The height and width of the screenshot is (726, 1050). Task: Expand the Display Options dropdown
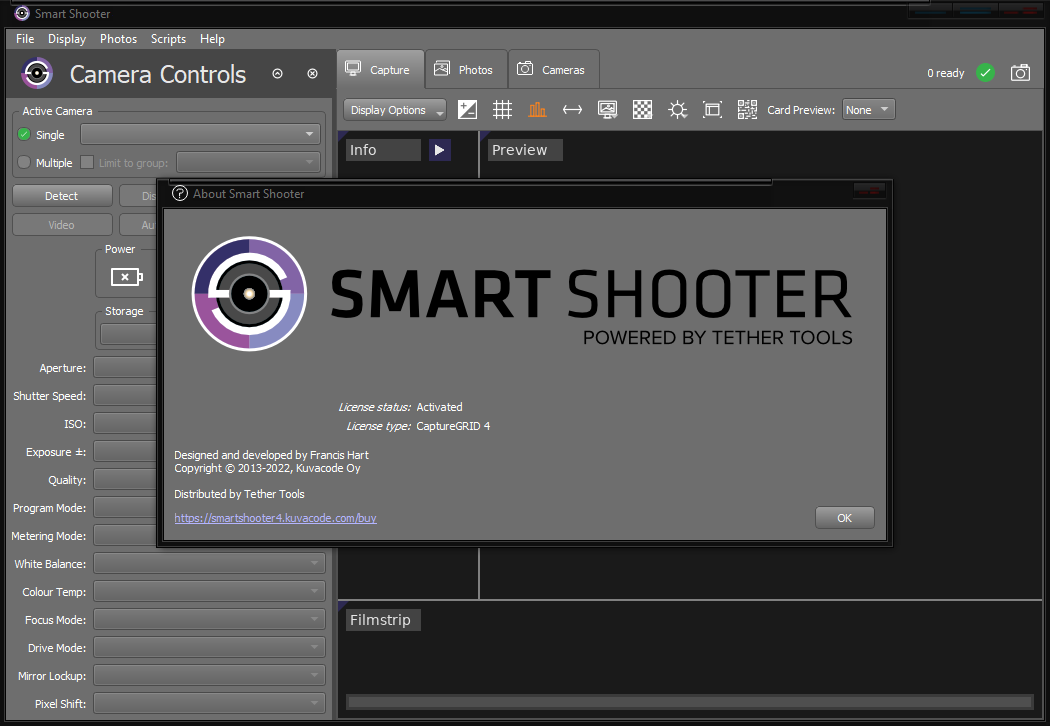tap(394, 110)
